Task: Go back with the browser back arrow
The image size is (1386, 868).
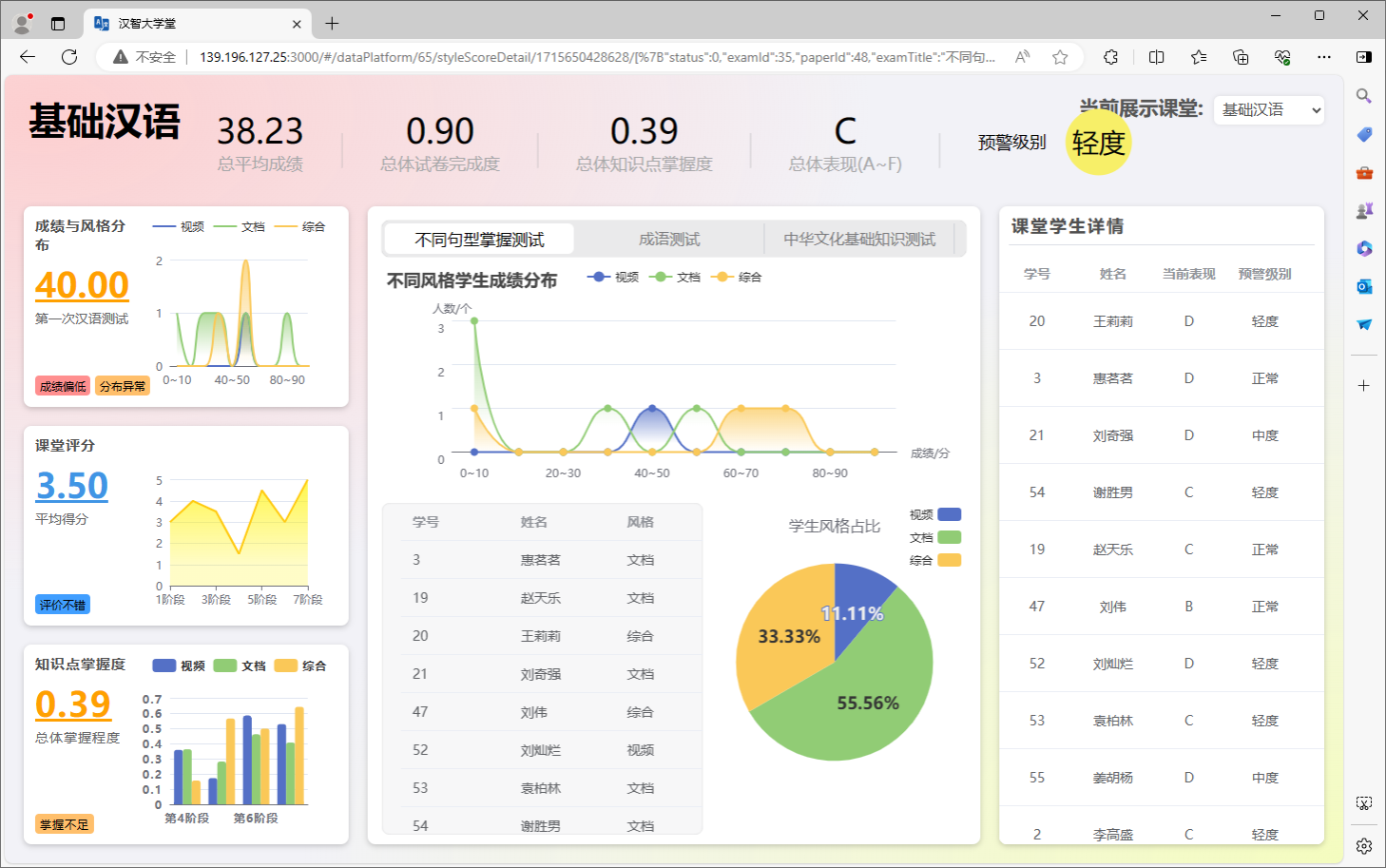Action: [28, 57]
